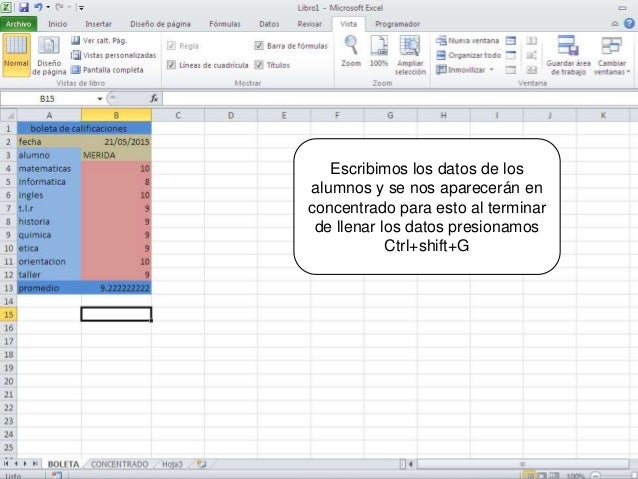638x479 pixels.
Task: Click Nueva ventana
Action: pyautogui.click(x=468, y=40)
